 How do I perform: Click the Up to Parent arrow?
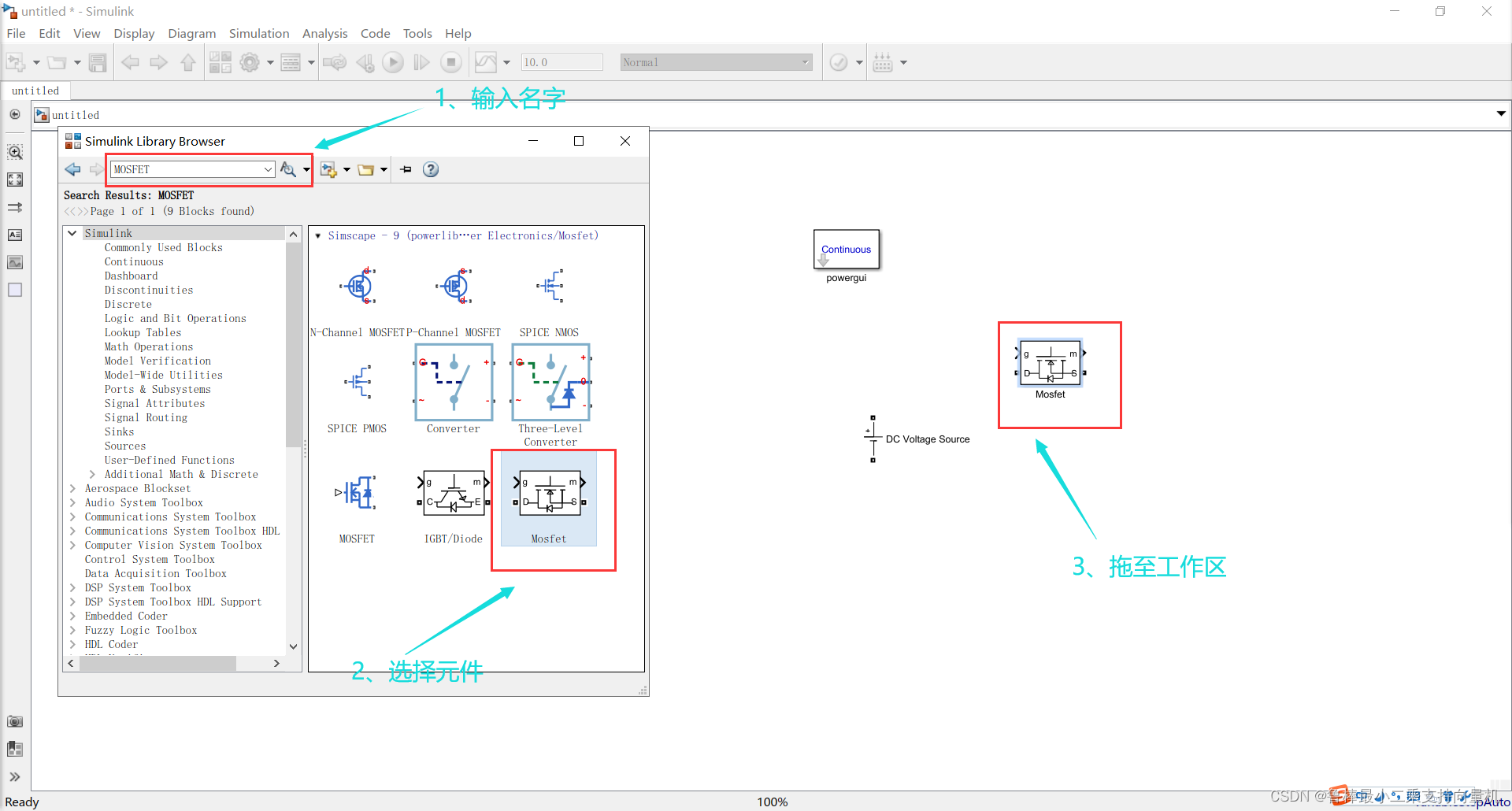point(188,62)
